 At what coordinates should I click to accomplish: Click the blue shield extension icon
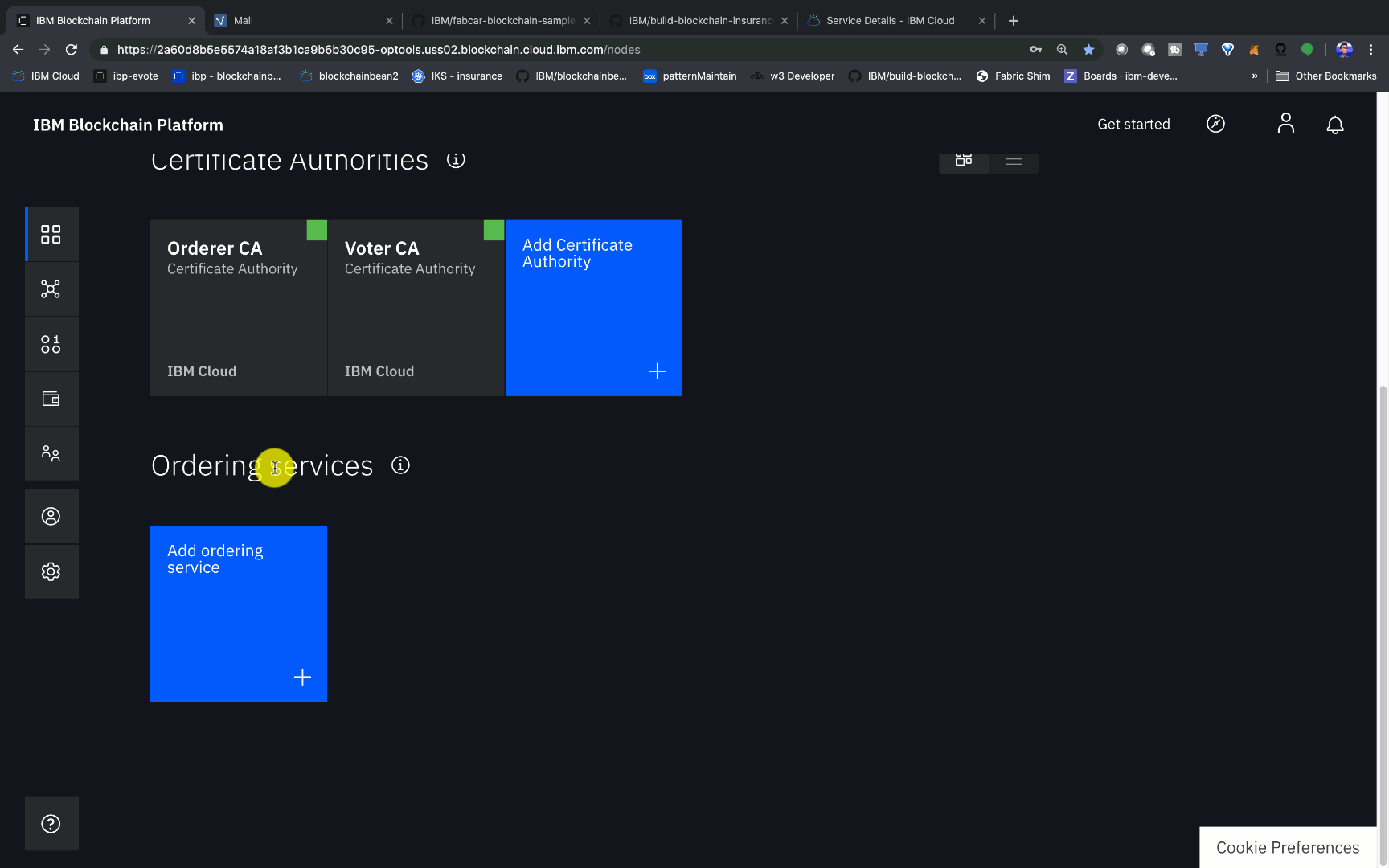pyautogui.click(x=1227, y=50)
